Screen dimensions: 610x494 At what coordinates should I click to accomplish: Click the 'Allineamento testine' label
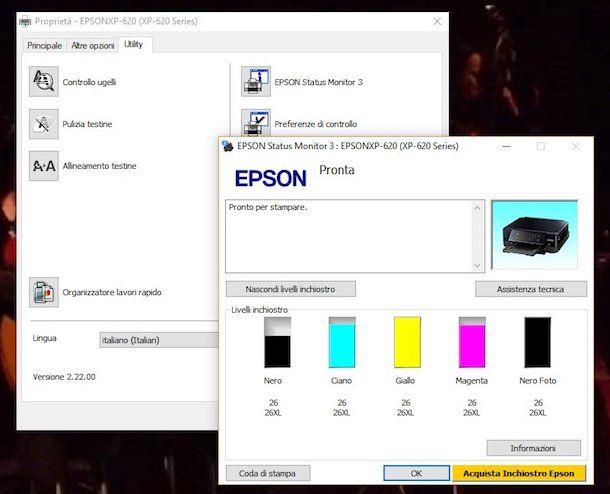[100, 166]
